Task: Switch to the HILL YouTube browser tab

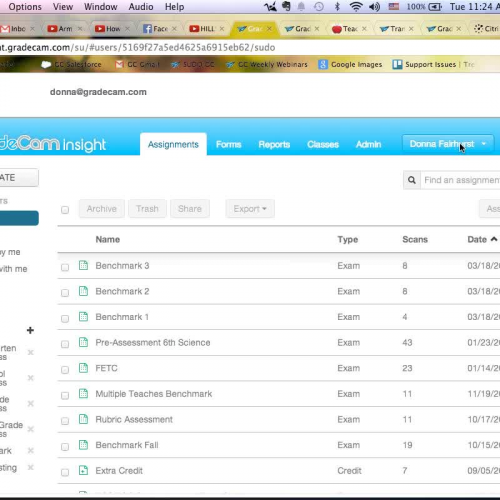Action: [x=207, y=29]
